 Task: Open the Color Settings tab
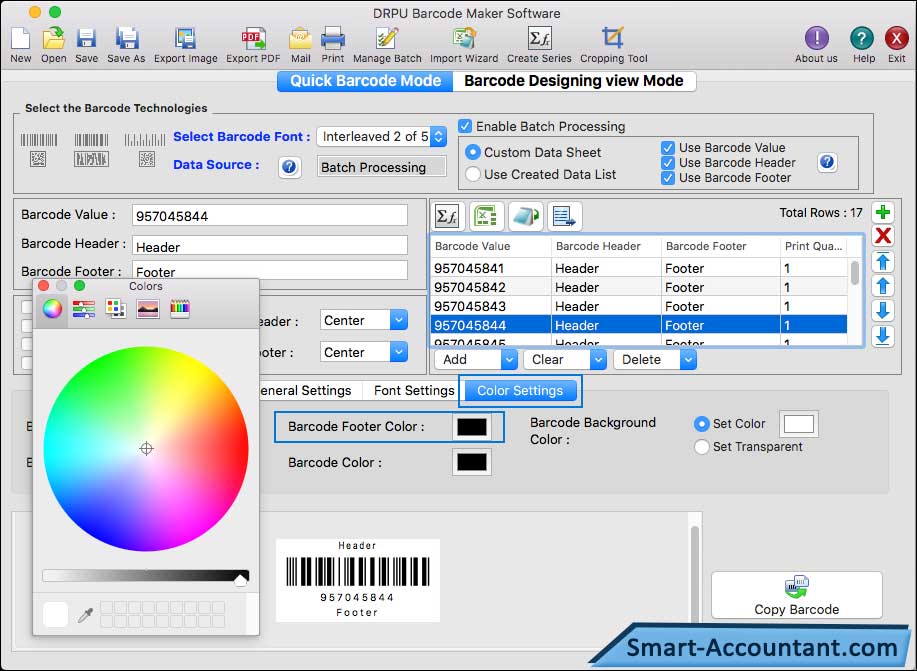520,391
